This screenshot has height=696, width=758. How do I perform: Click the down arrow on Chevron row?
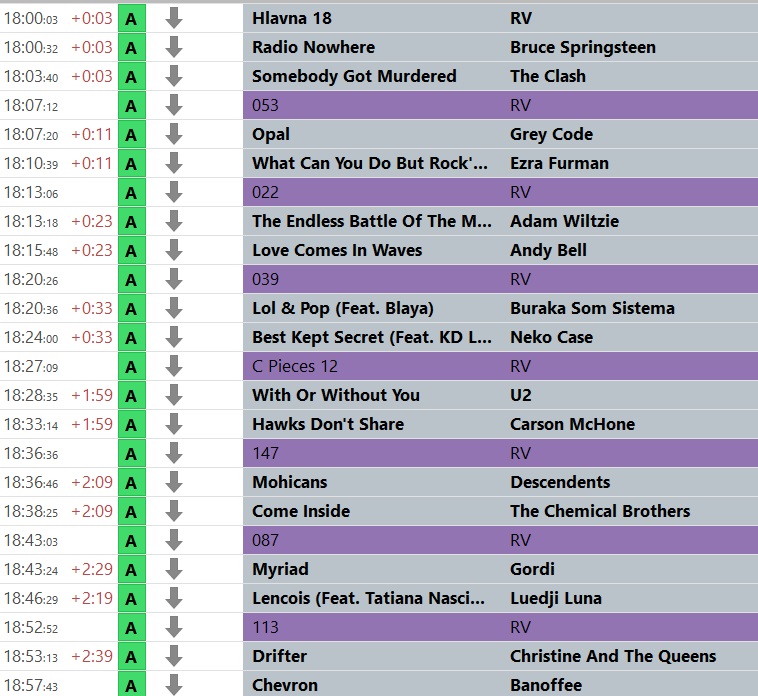click(x=174, y=684)
